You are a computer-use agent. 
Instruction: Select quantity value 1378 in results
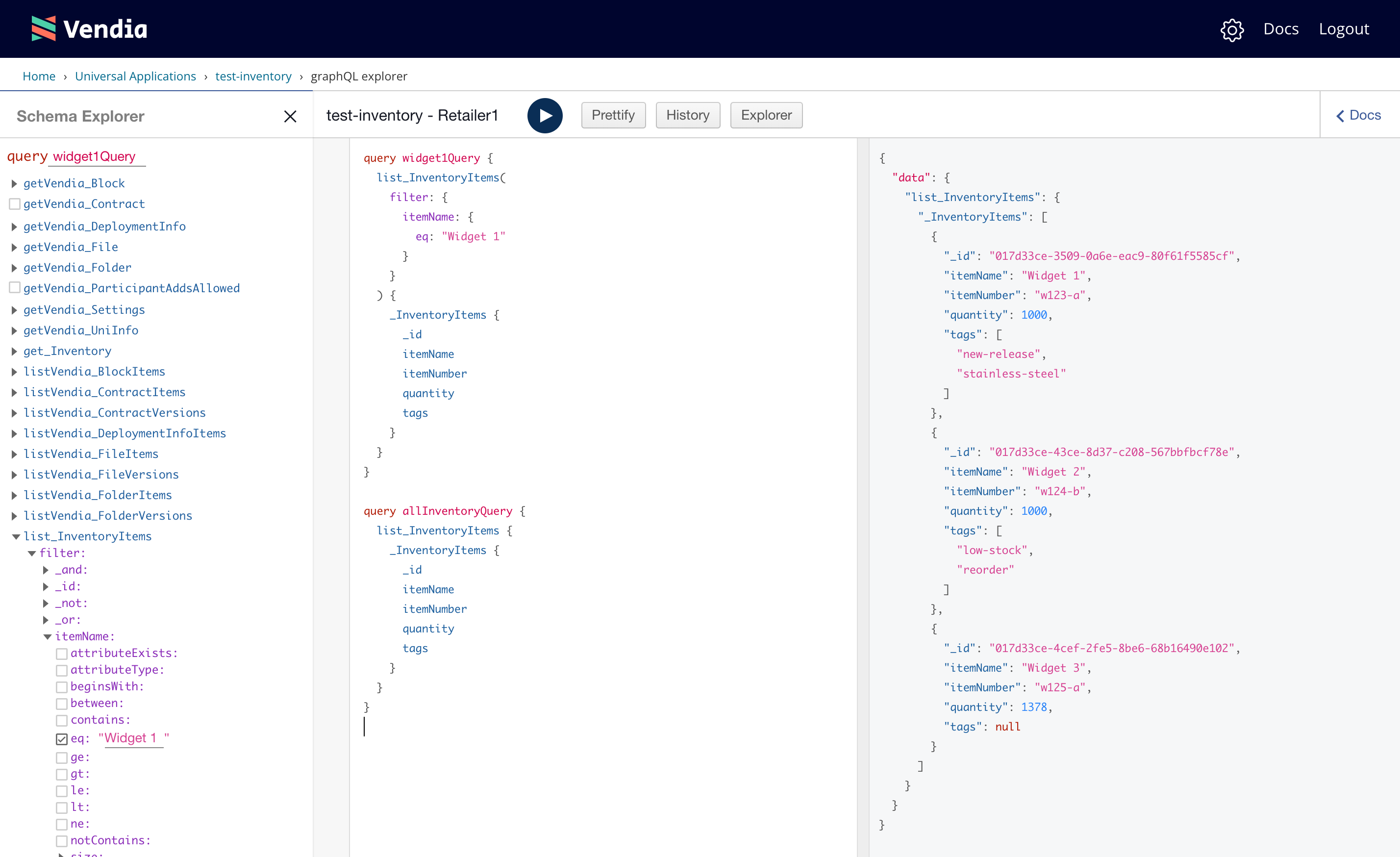coord(1033,707)
